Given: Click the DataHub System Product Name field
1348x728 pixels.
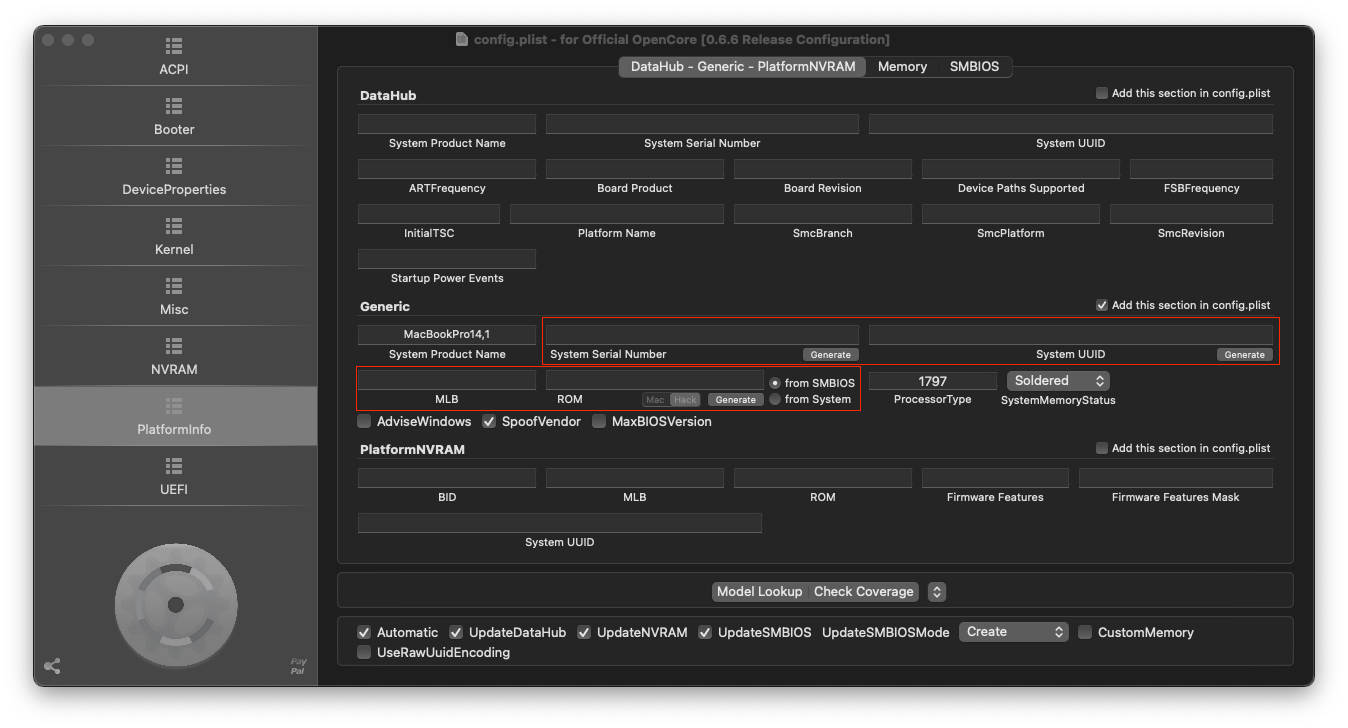Looking at the screenshot, I should coord(447,124).
